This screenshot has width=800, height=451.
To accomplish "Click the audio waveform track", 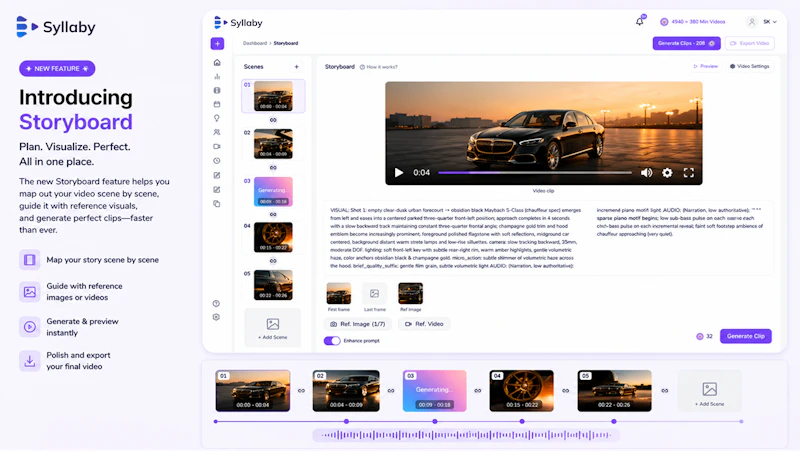I will pyautogui.click(x=466, y=435).
